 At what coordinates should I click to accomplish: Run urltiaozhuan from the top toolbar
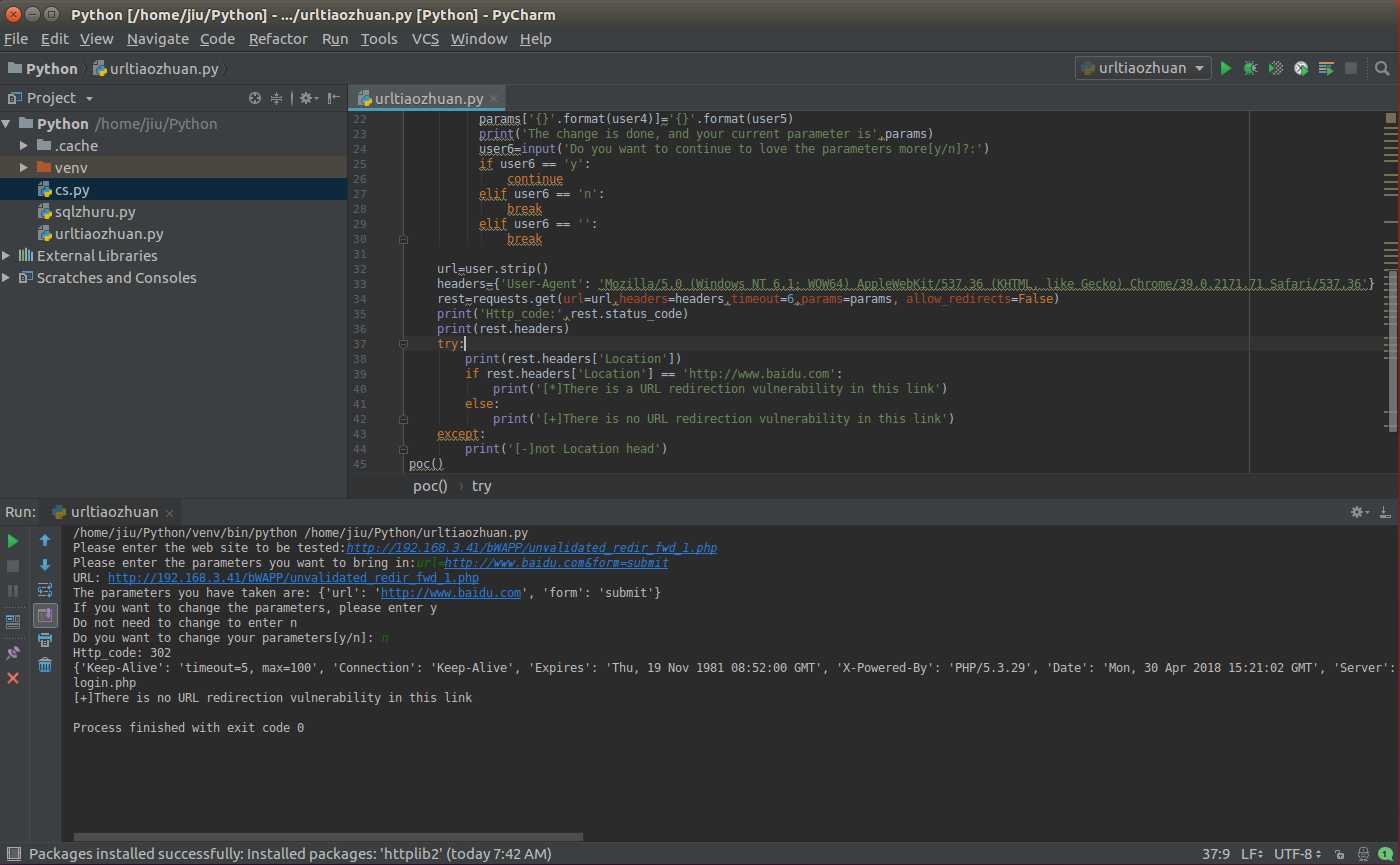[1226, 68]
